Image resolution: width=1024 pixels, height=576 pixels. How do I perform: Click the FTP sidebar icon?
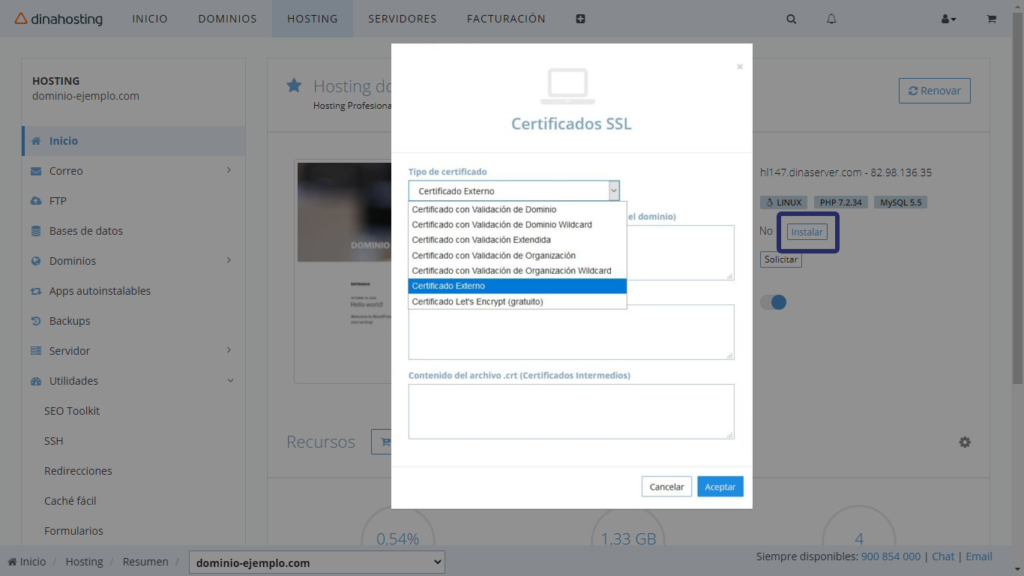pos(34,201)
